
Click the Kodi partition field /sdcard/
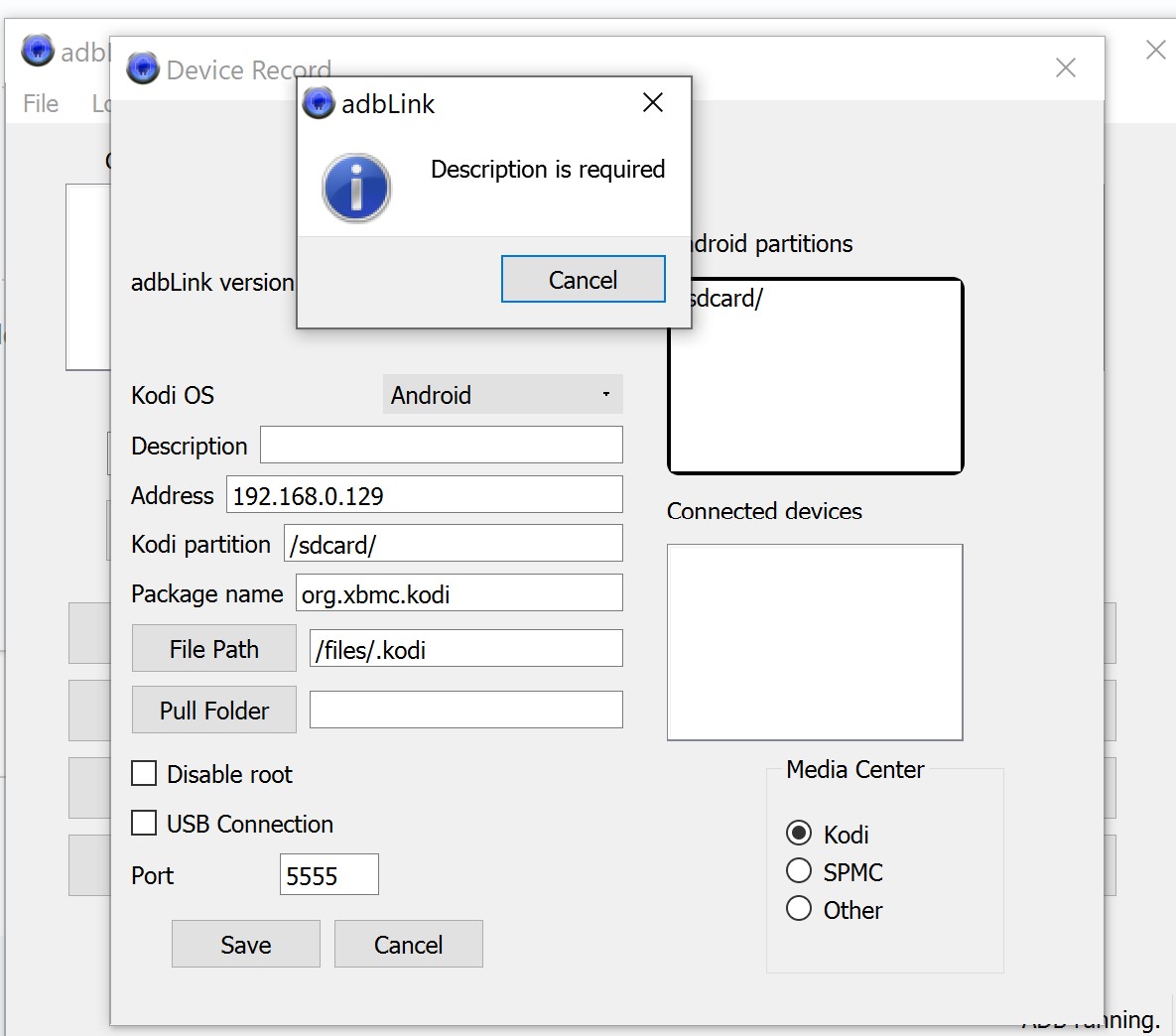[x=453, y=543]
